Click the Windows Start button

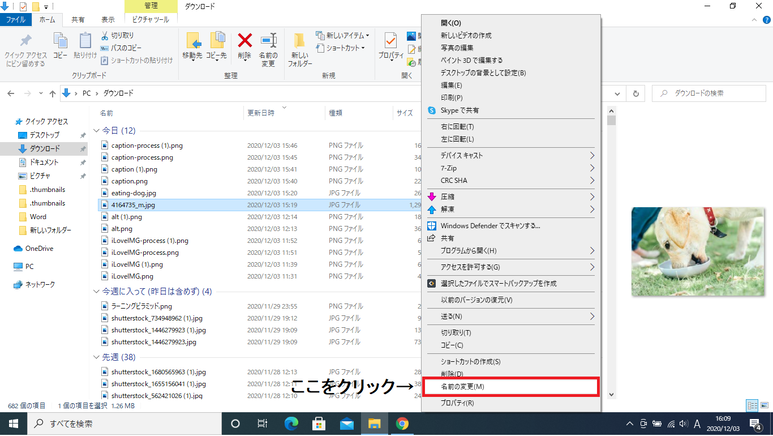tap(13, 424)
